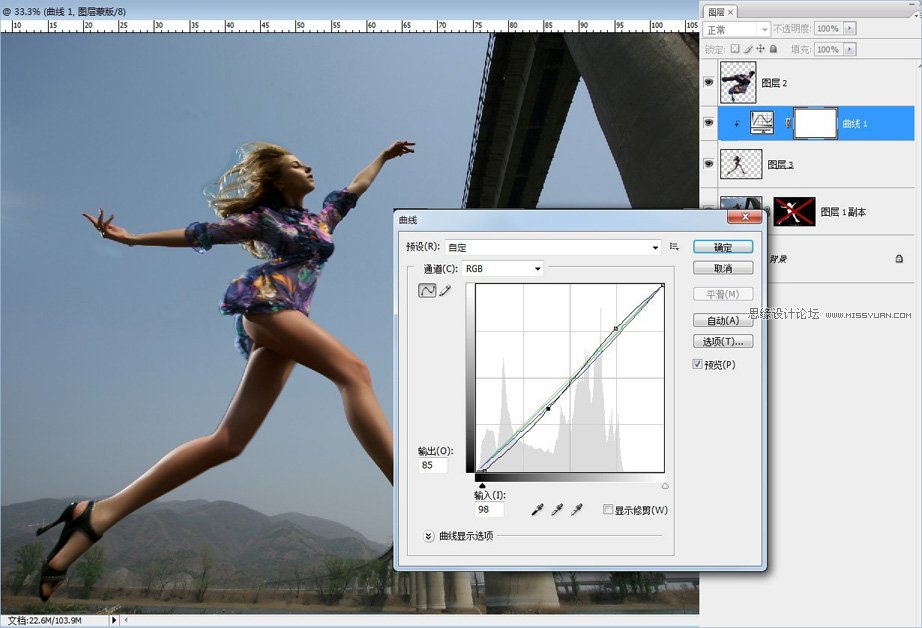Viewport: 922px width, 628px height.
Task: Click the white input slider triangle
Action: pyautogui.click(x=665, y=486)
